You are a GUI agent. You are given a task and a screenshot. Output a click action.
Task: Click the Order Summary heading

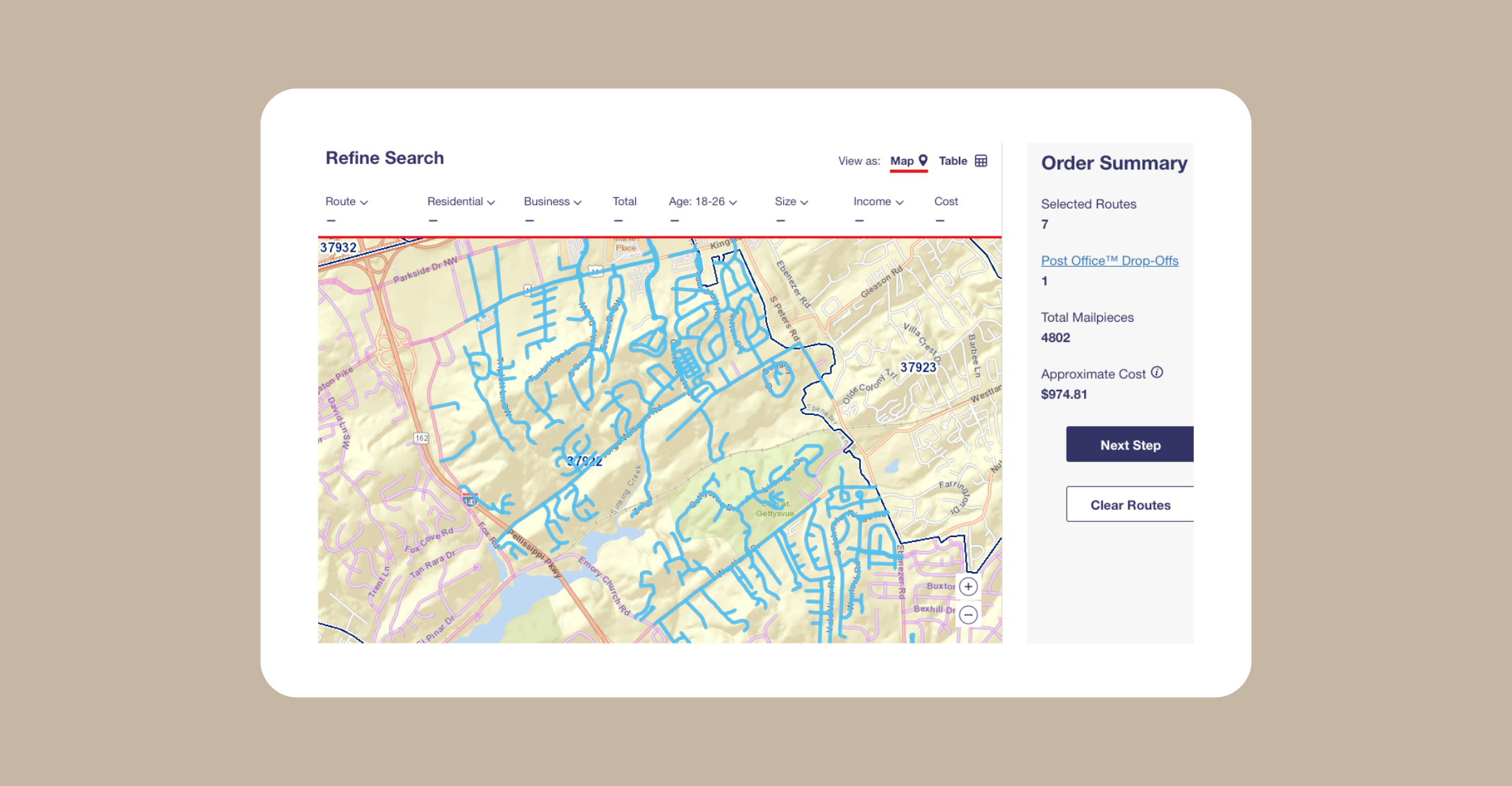(1115, 163)
